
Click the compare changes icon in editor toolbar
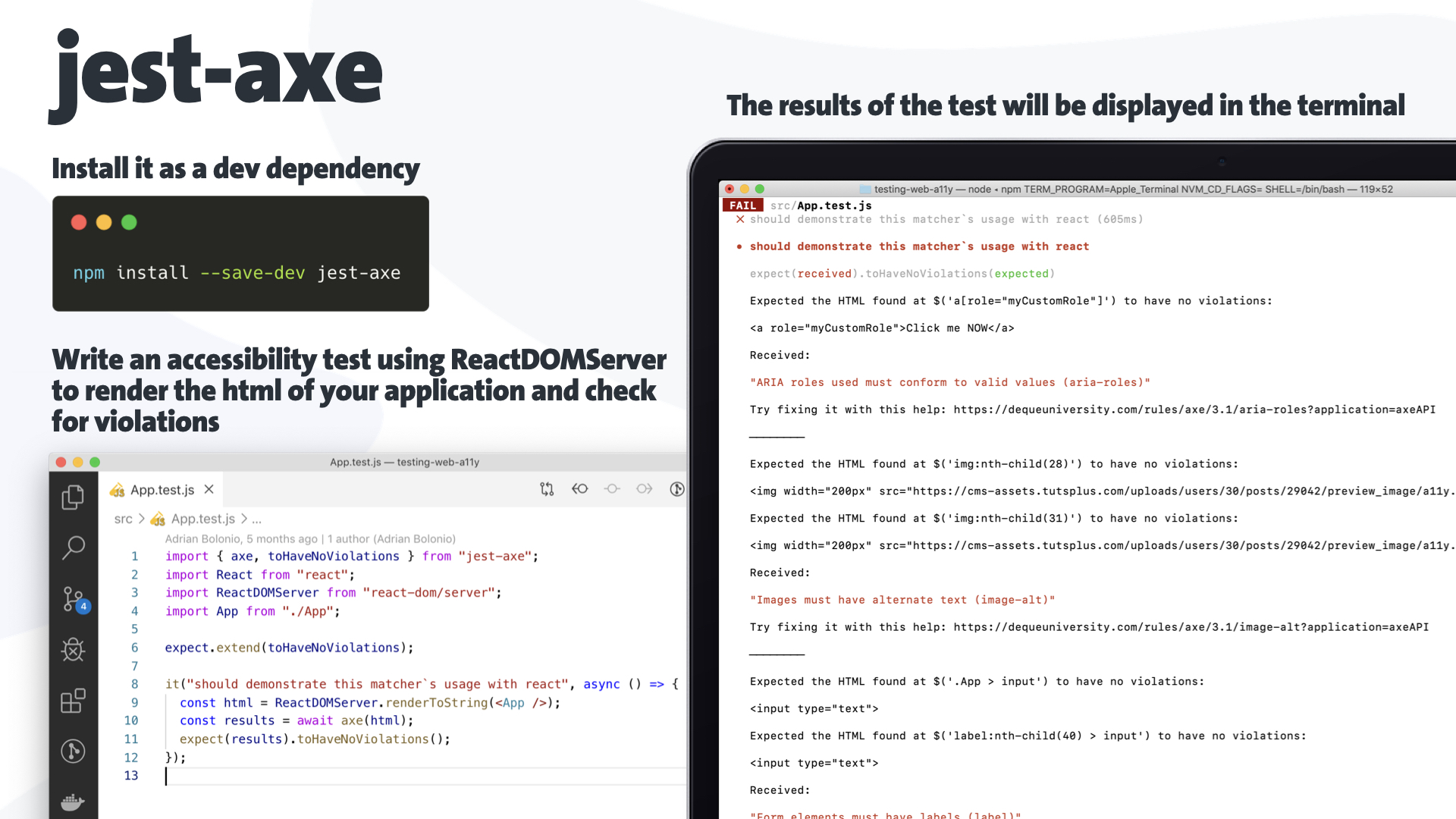547,489
